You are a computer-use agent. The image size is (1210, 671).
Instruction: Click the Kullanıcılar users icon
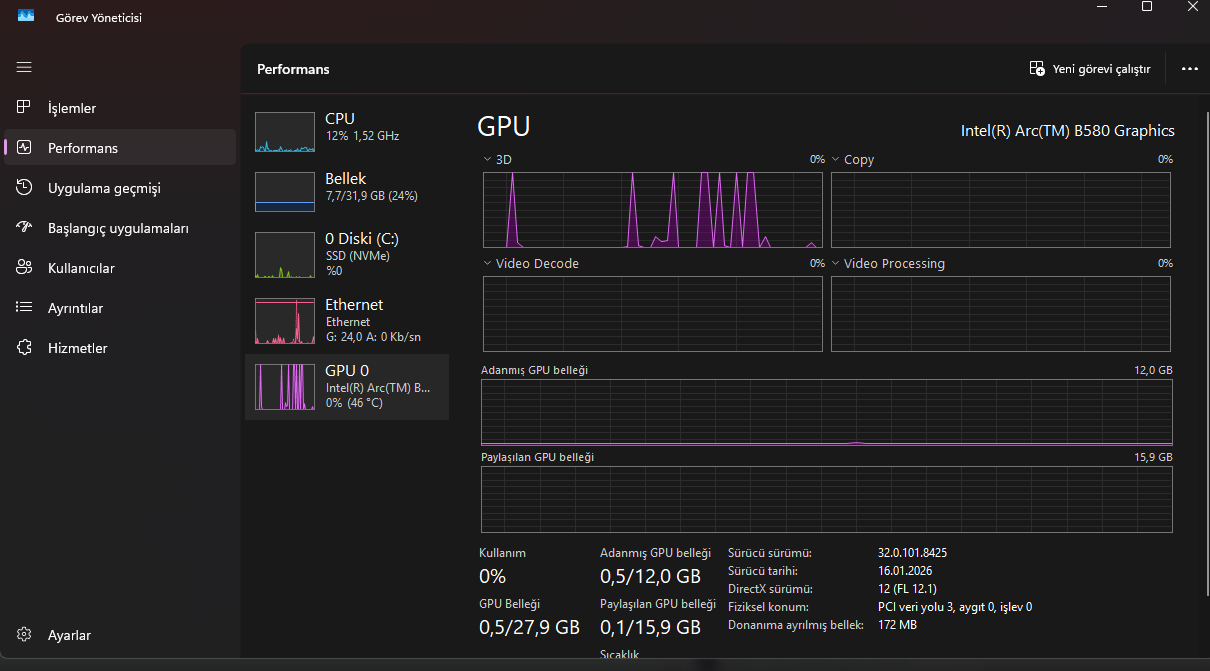[25, 267]
